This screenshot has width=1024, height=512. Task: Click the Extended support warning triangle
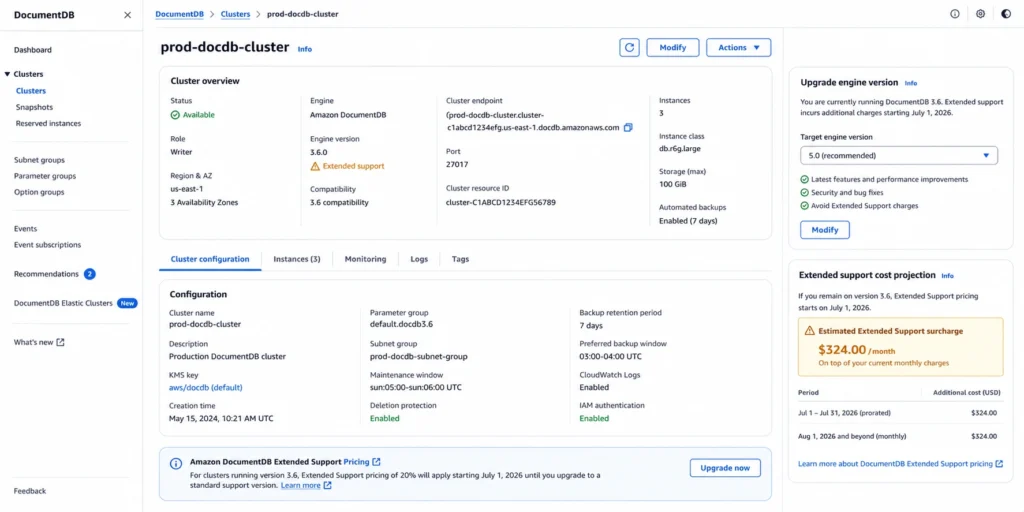click(315, 166)
